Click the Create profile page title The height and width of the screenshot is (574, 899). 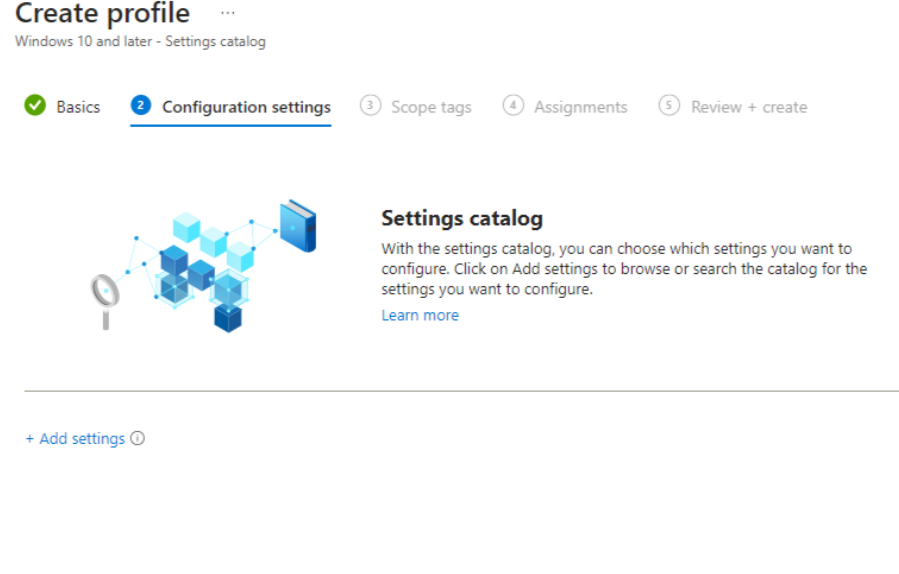click(x=102, y=14)
